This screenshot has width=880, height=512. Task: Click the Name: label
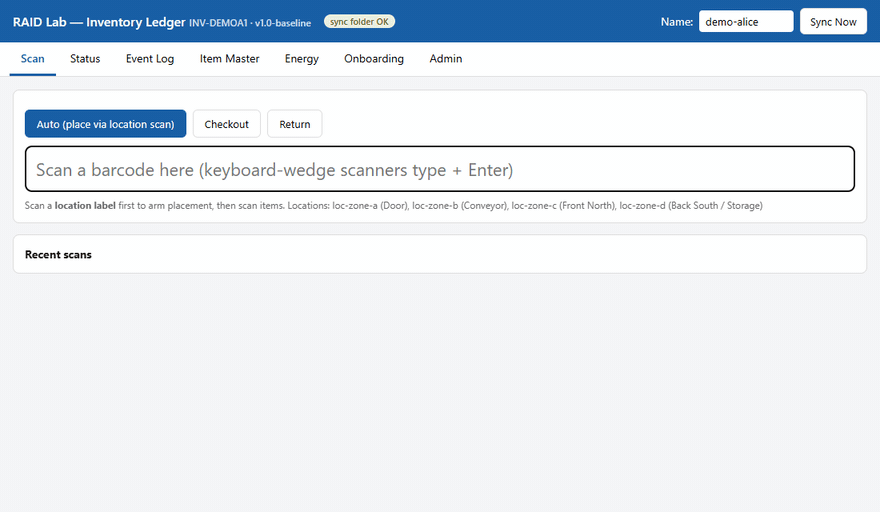677,22
